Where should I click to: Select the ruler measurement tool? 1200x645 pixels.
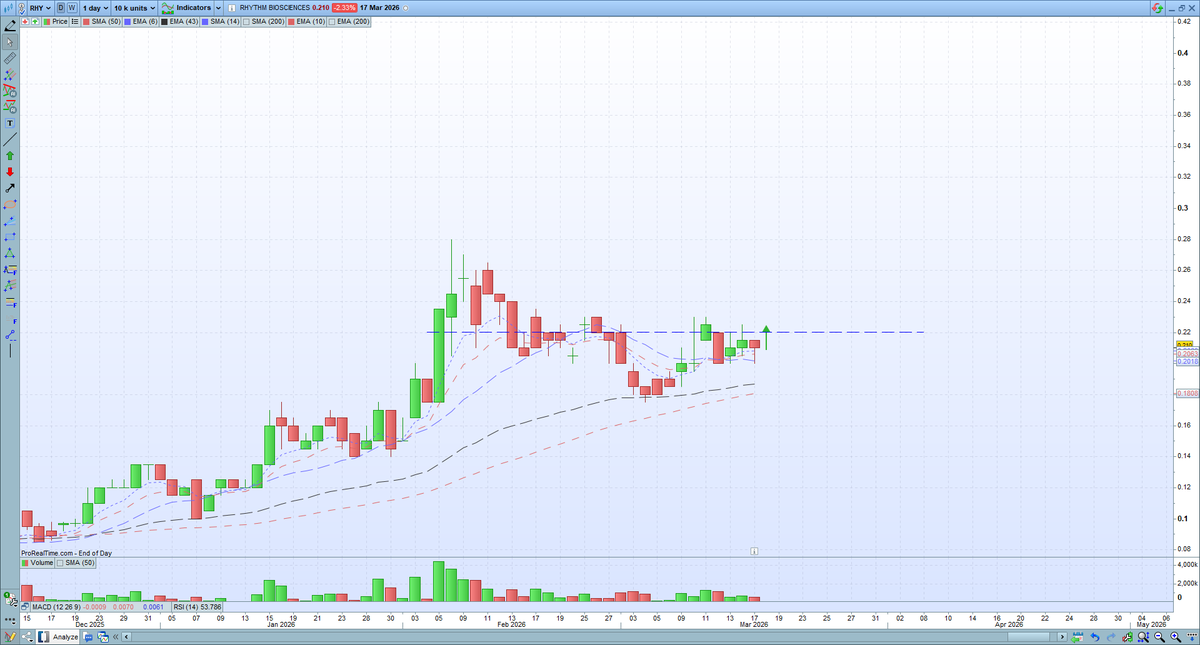10,58
